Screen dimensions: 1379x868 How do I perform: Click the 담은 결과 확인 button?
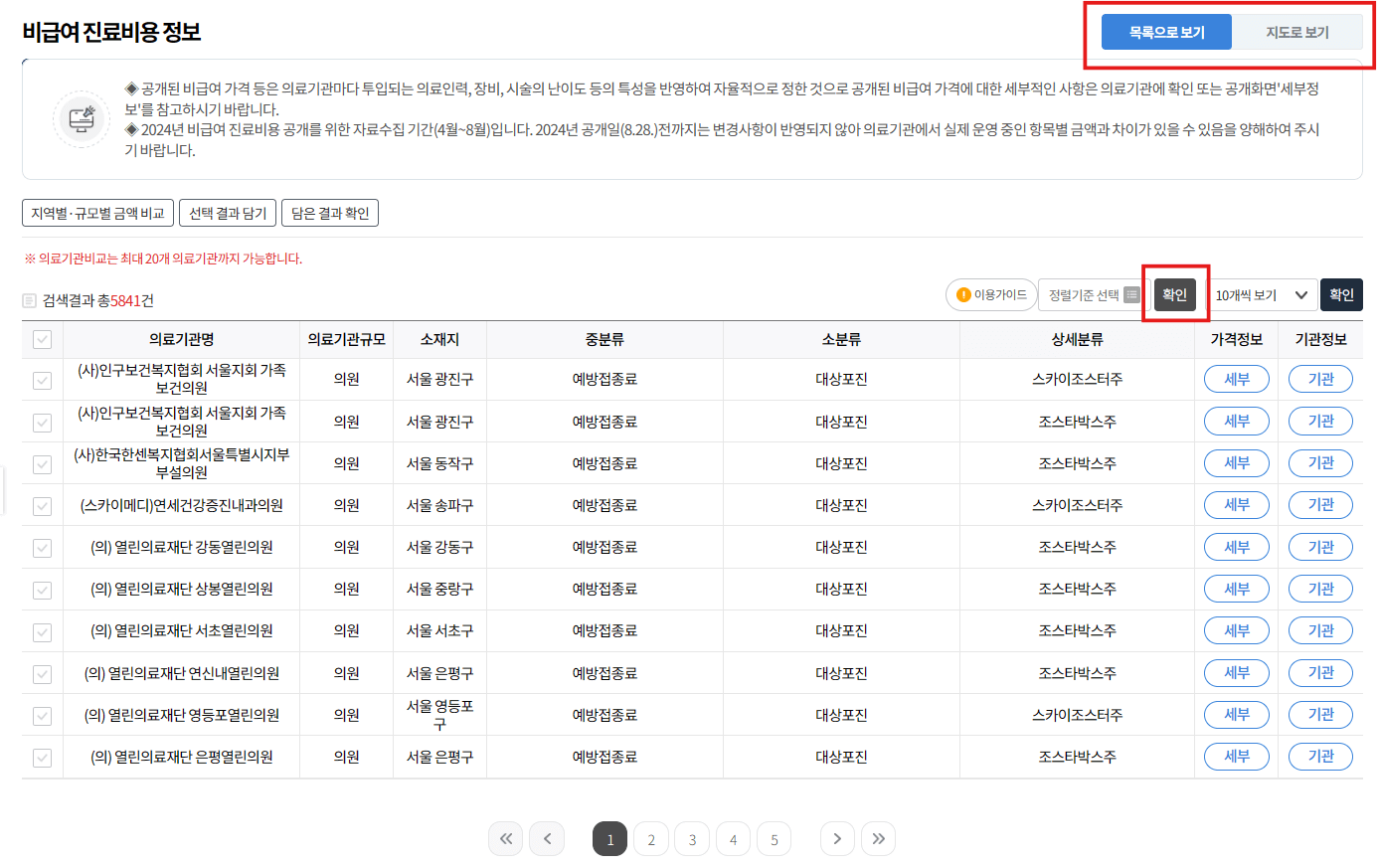coord(329,212)
